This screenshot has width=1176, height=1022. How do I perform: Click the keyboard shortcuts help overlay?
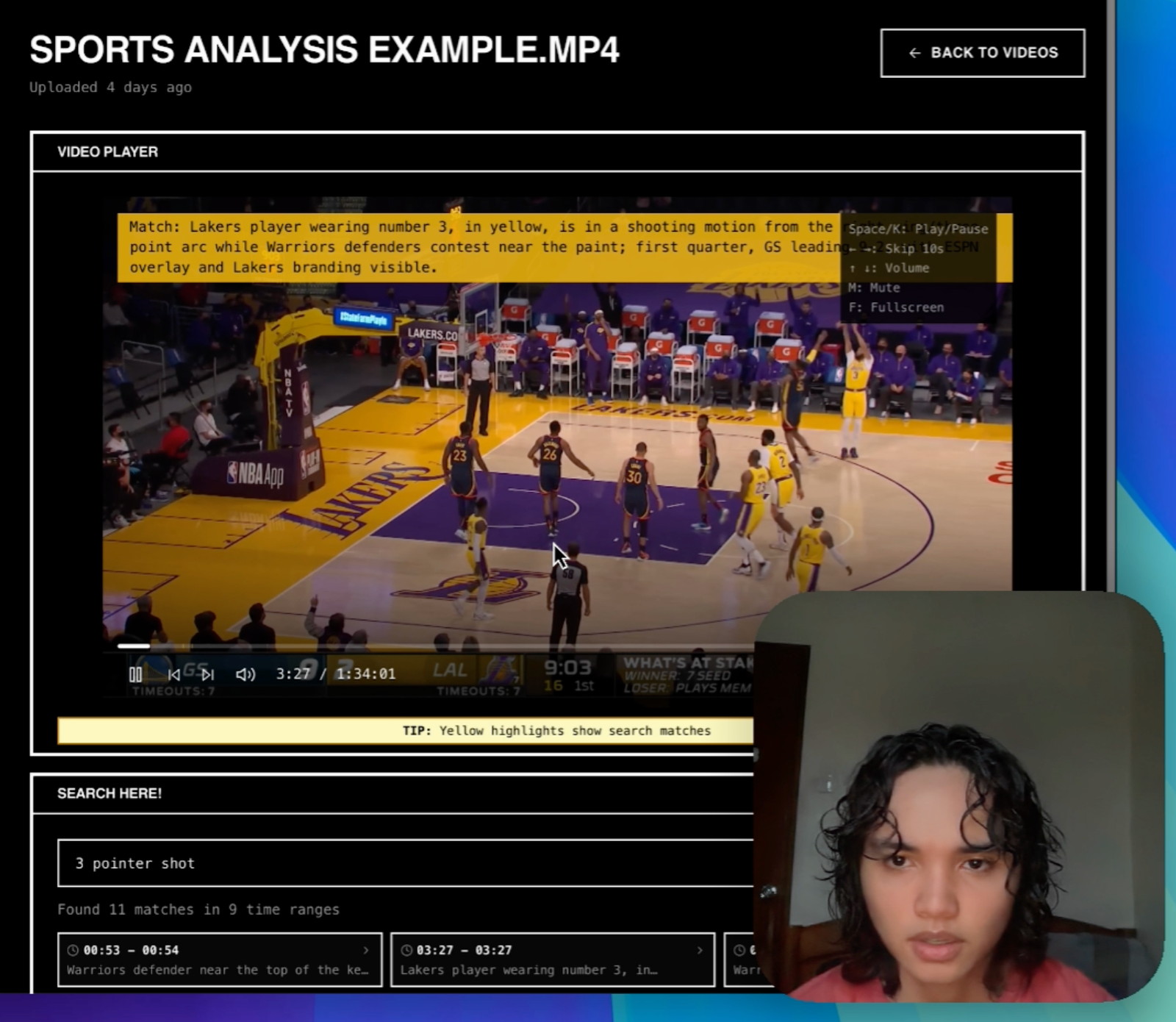click(917, 269)
